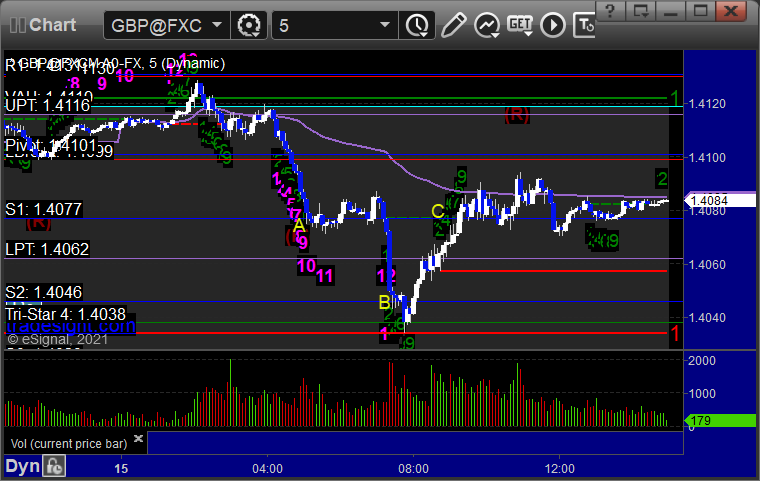This screenshot has width=760, height=481.
Task: Close the Vol study panel
Action: coord(138,438)
